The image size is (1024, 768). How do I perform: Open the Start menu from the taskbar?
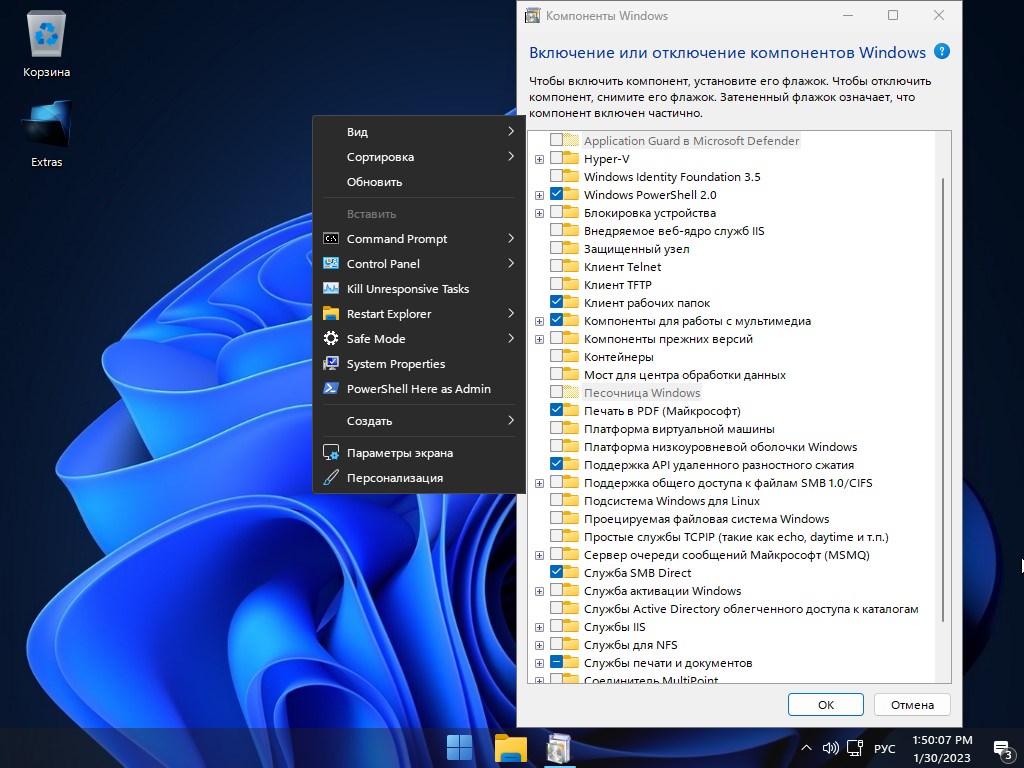[459, 747]
